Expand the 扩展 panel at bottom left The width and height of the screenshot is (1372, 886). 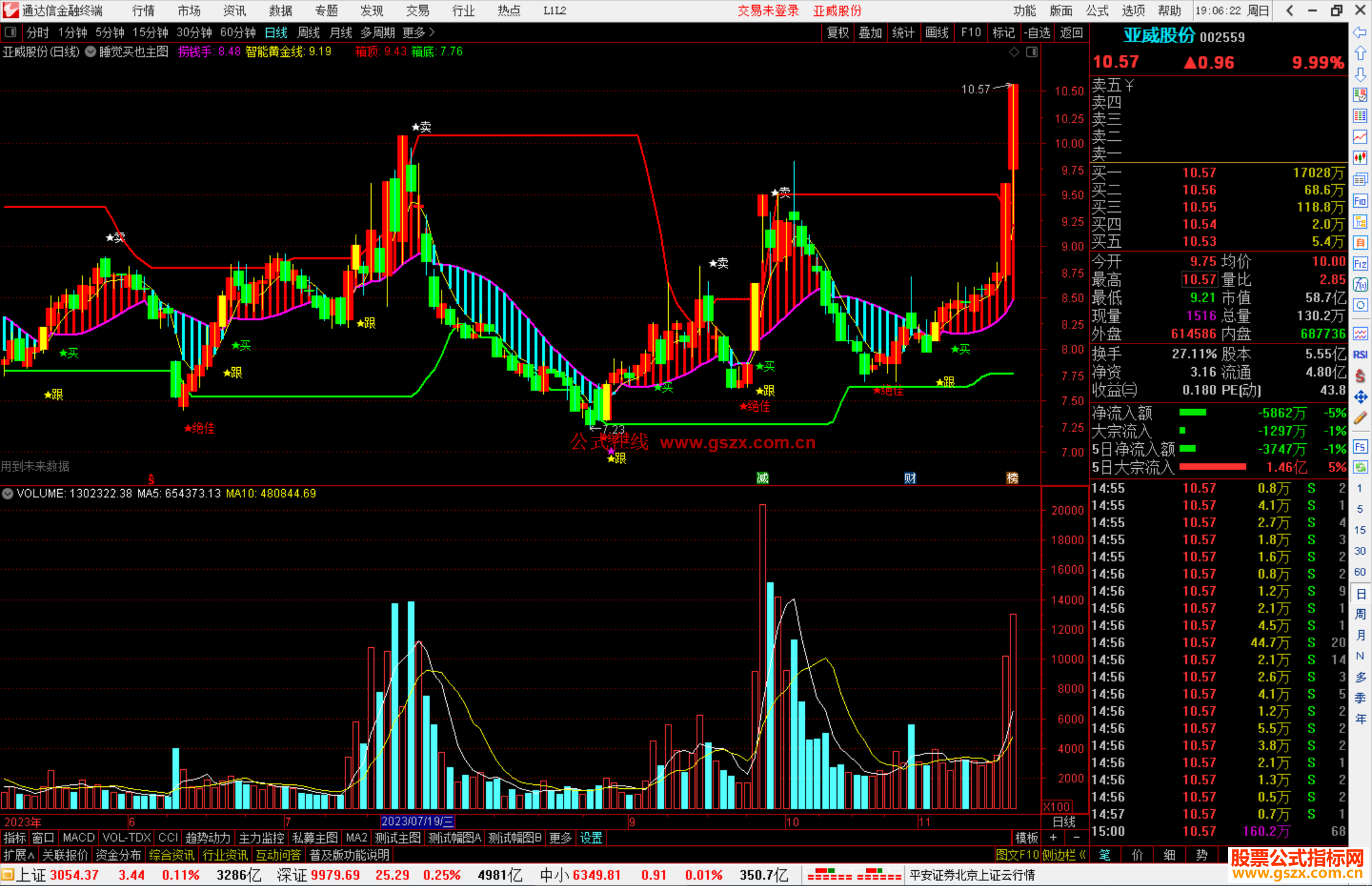pos(18,855)
